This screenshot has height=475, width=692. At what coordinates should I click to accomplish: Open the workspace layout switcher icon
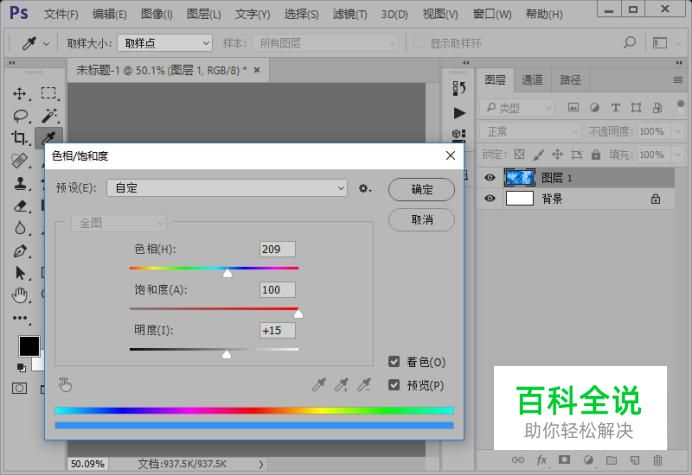(660, 43)
